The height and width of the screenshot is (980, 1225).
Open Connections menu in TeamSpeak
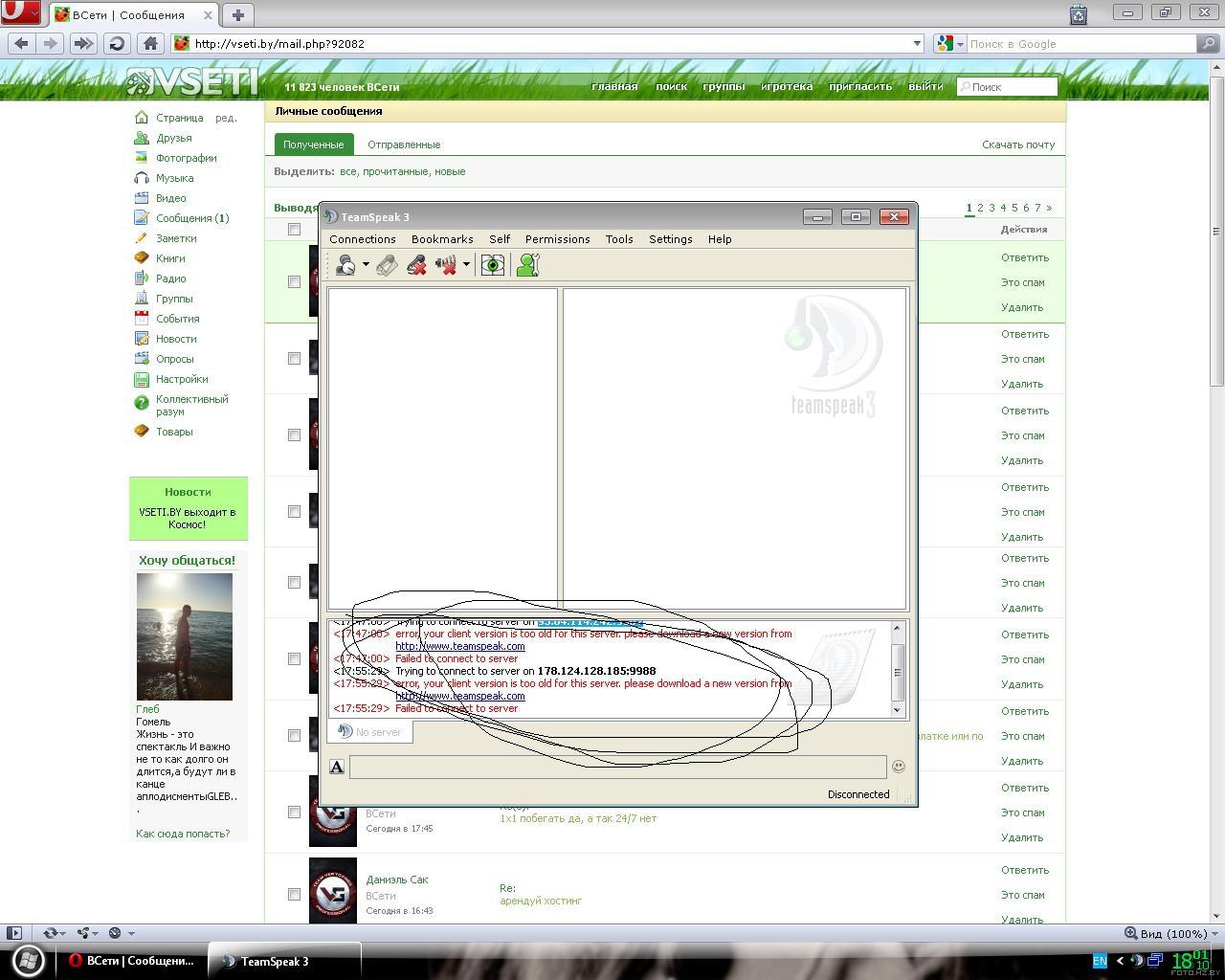click(x=362, y=239)
